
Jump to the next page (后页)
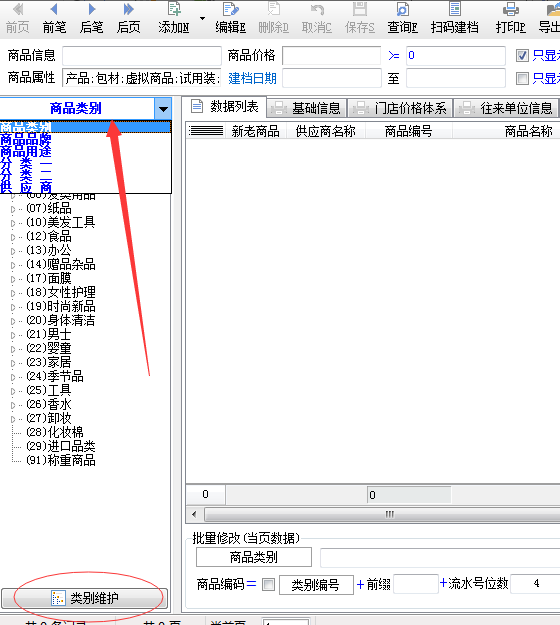point(128,18)
